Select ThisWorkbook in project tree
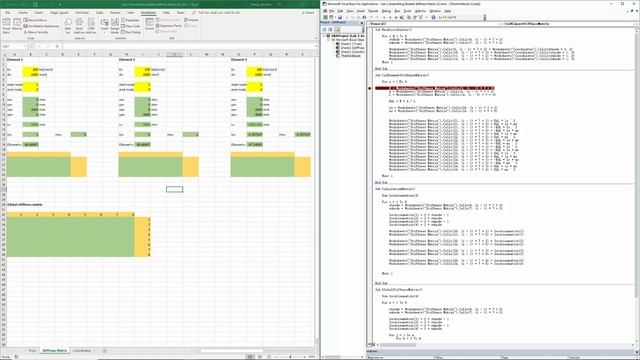The height and width of the screenshot is (360, 640). 351,56
